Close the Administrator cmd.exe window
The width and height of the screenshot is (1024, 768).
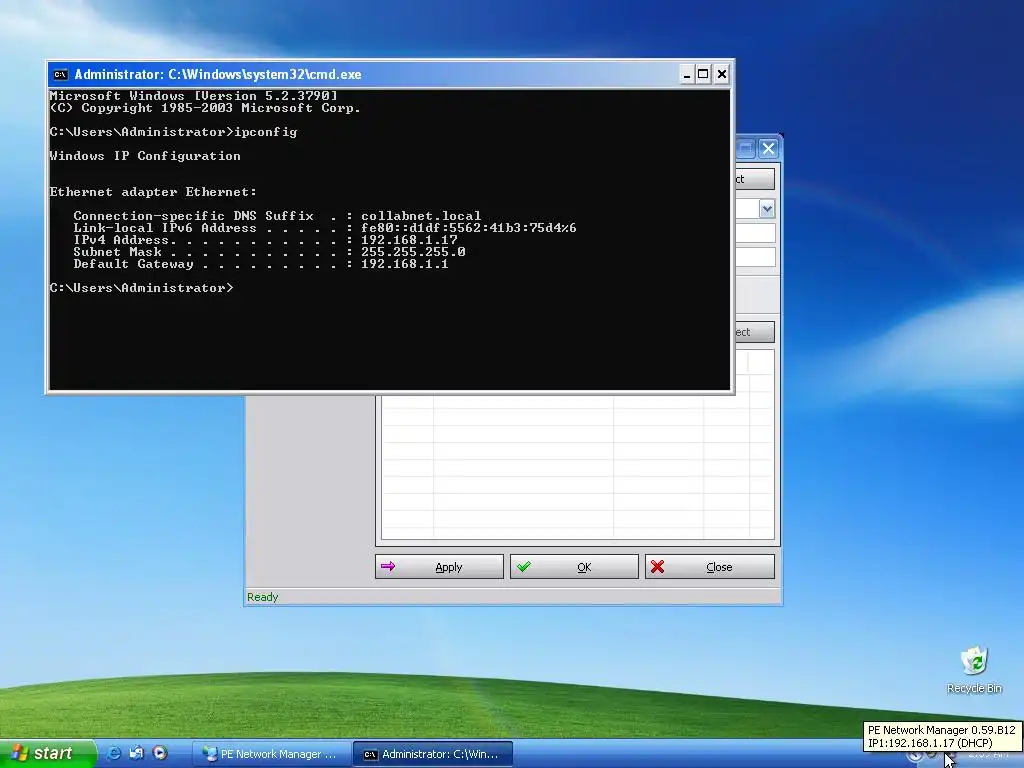click(721, 74)
